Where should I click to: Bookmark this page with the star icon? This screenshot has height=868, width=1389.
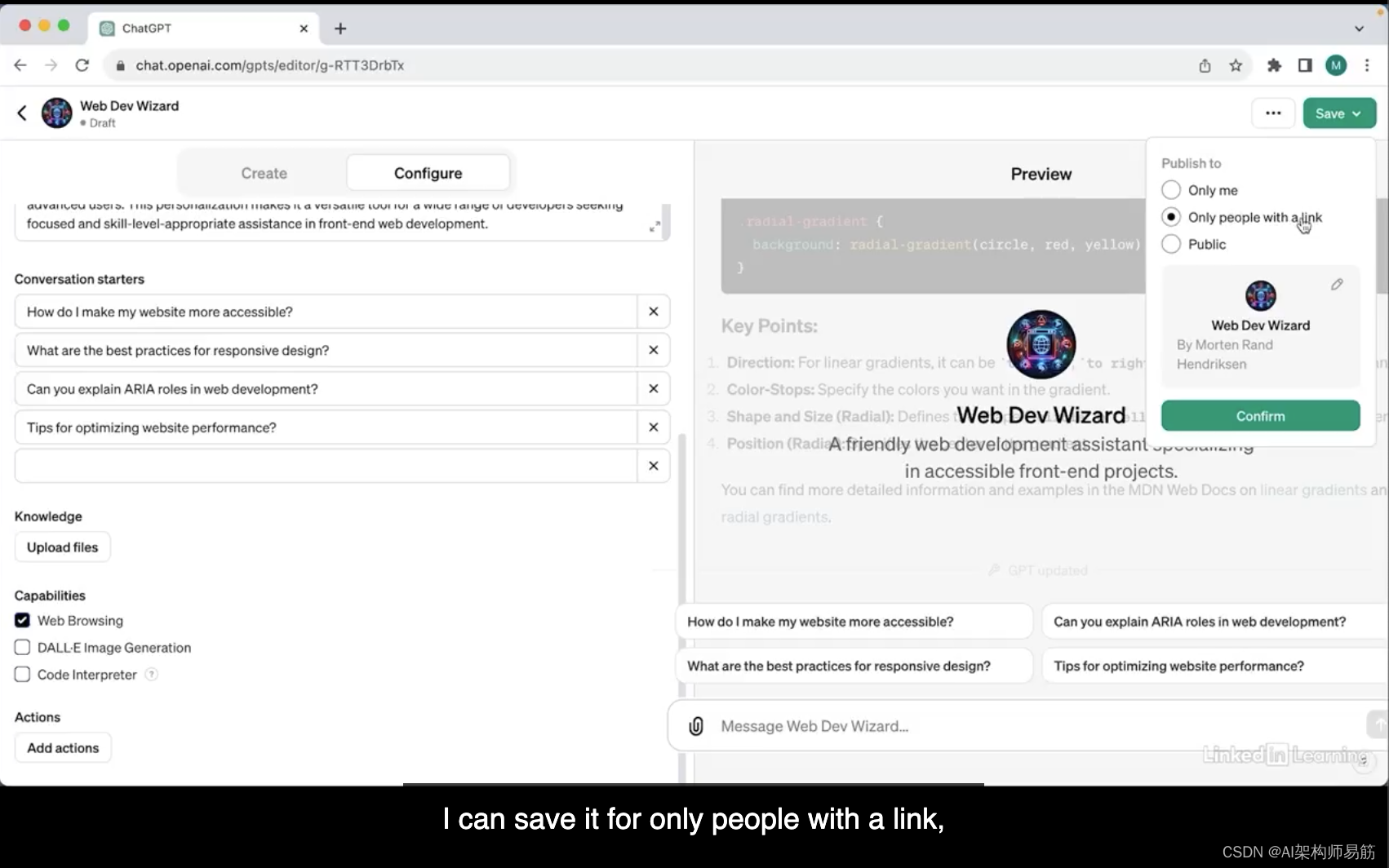pyautogui.click(x=1236, y=65)
